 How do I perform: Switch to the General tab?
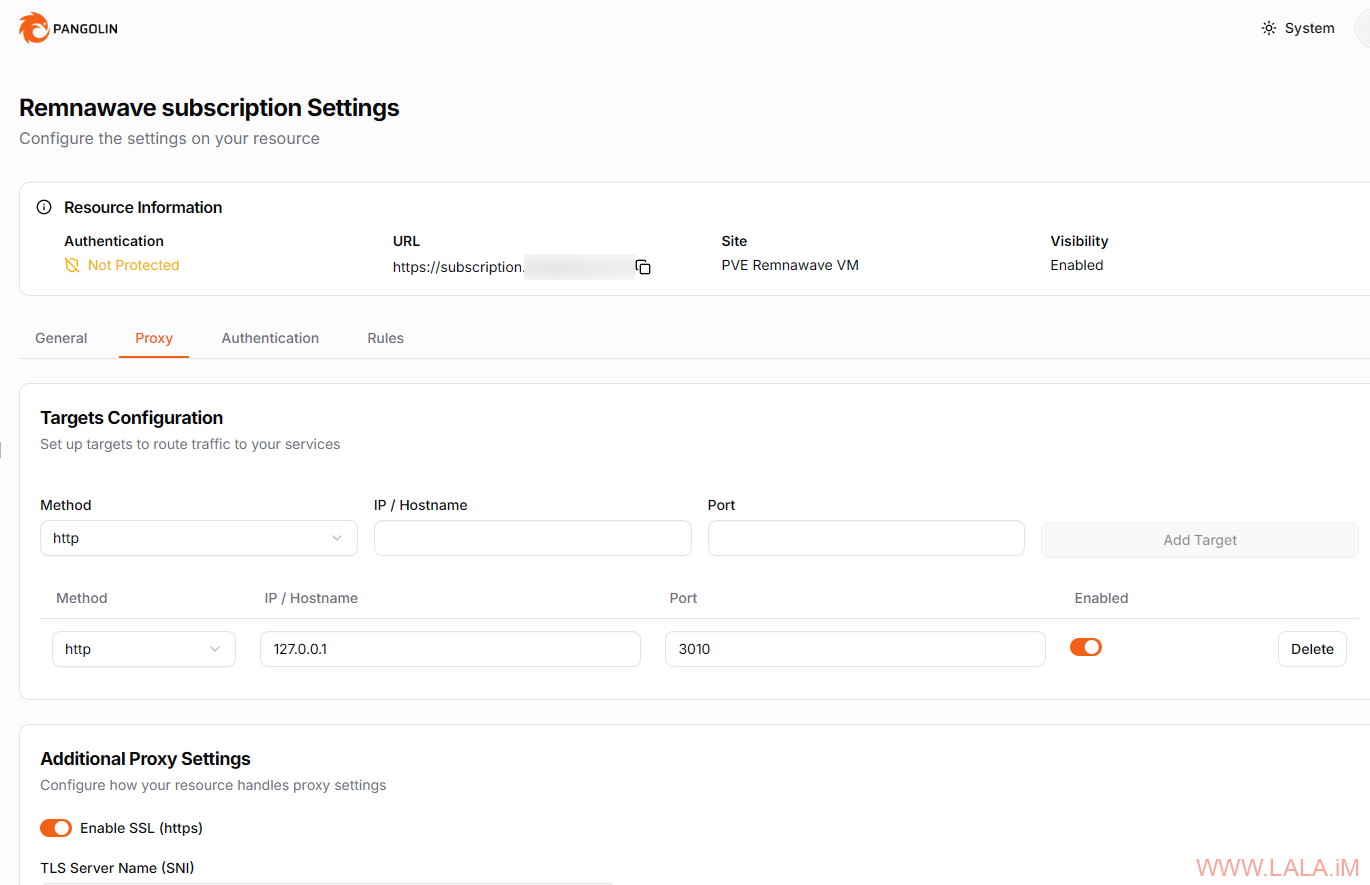coord(61,338)
